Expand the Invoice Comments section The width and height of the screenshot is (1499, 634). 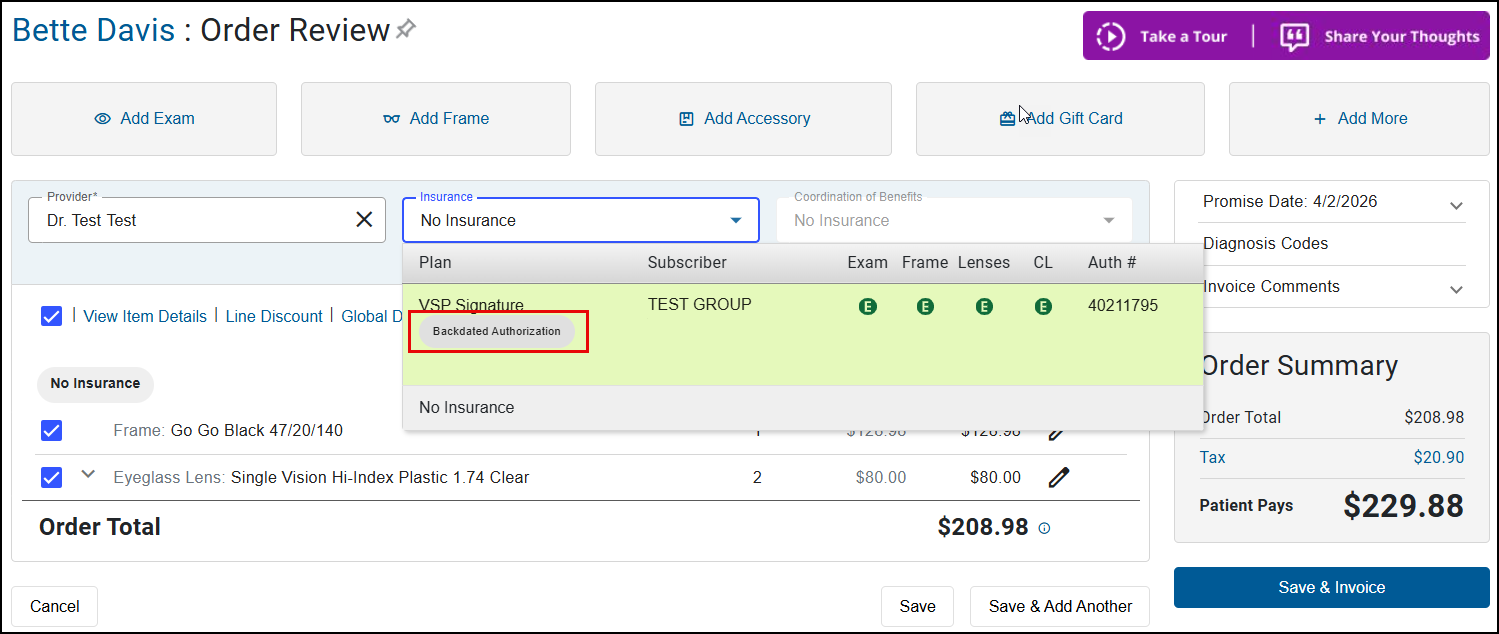(1455, 289)
